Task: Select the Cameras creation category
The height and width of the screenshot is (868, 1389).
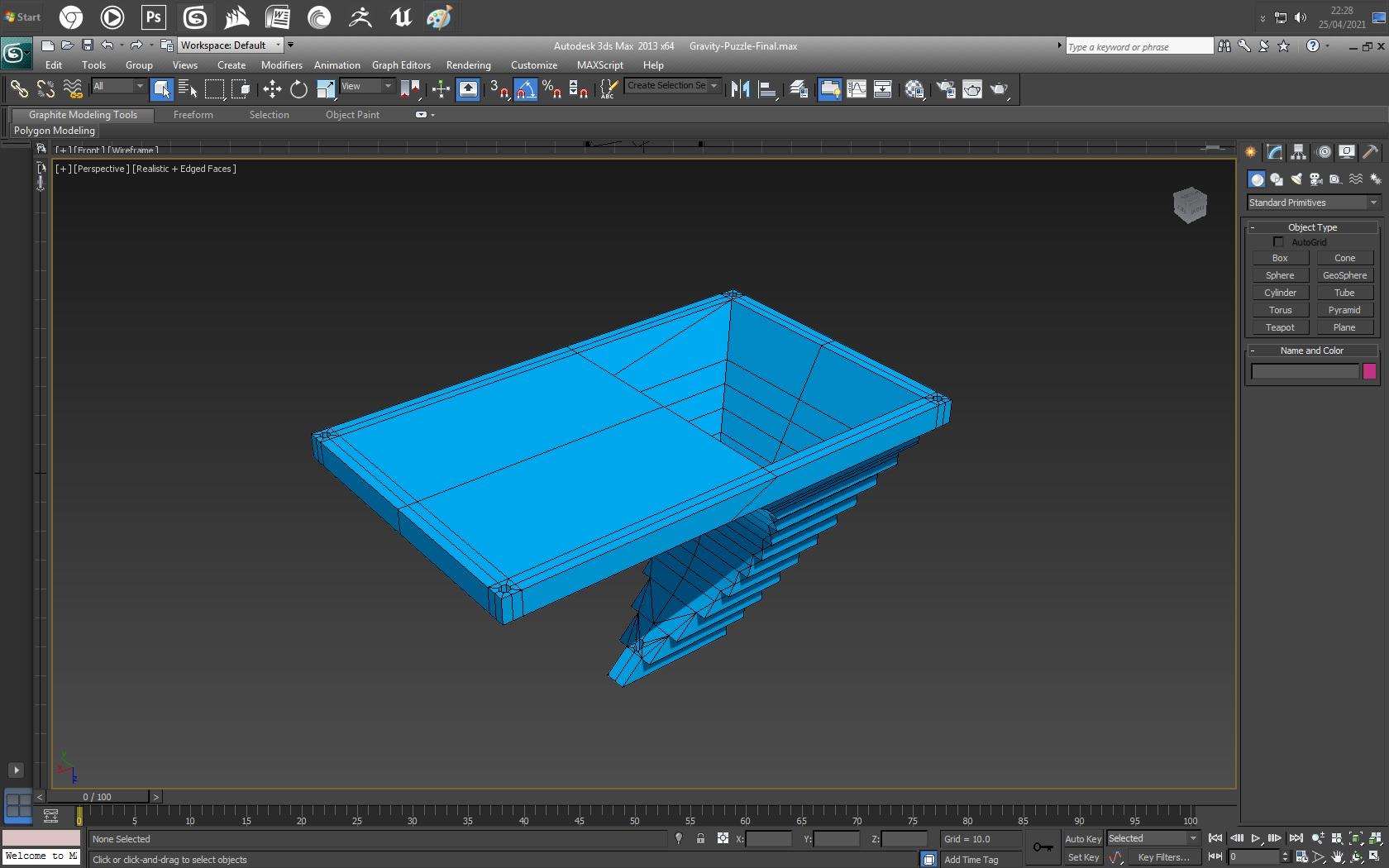Action: pyautogui.click(x=1315, y=179)
